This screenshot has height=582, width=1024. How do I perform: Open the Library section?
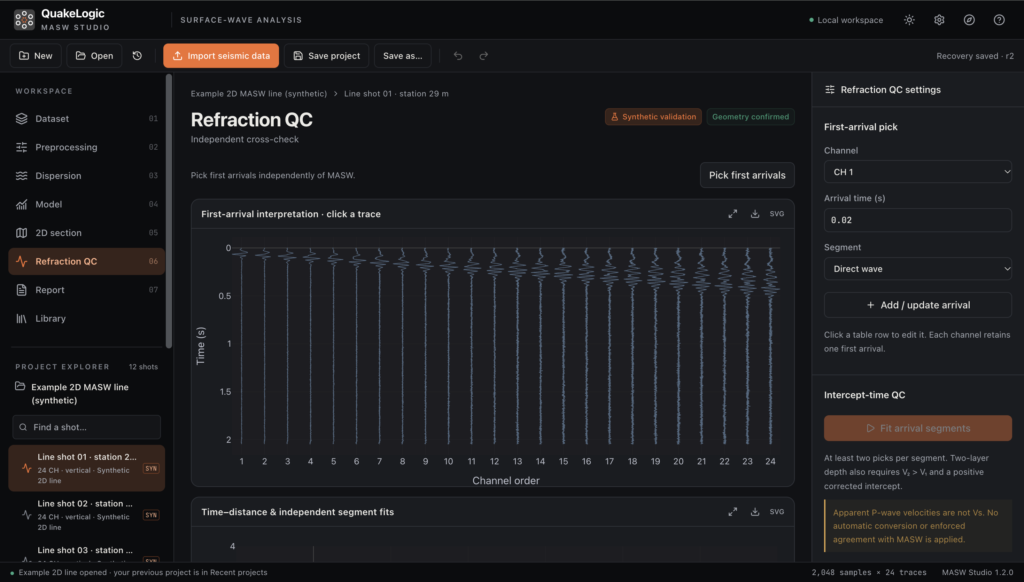87,319
